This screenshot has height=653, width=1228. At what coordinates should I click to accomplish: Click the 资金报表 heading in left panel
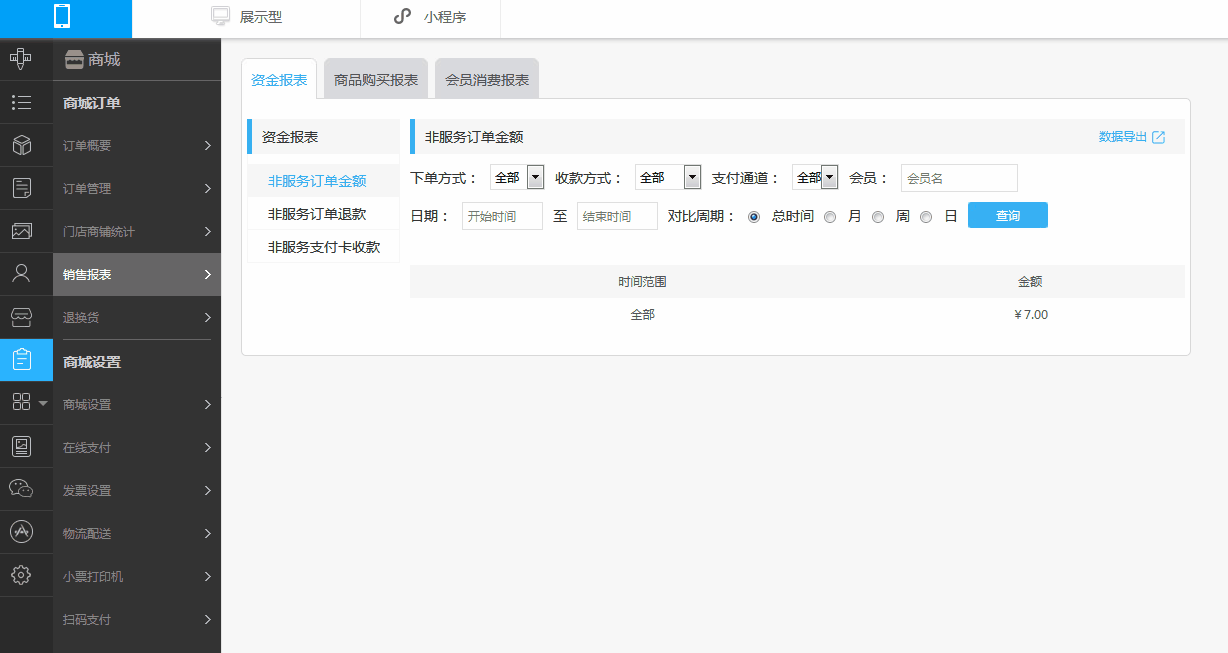pos(290,137)
